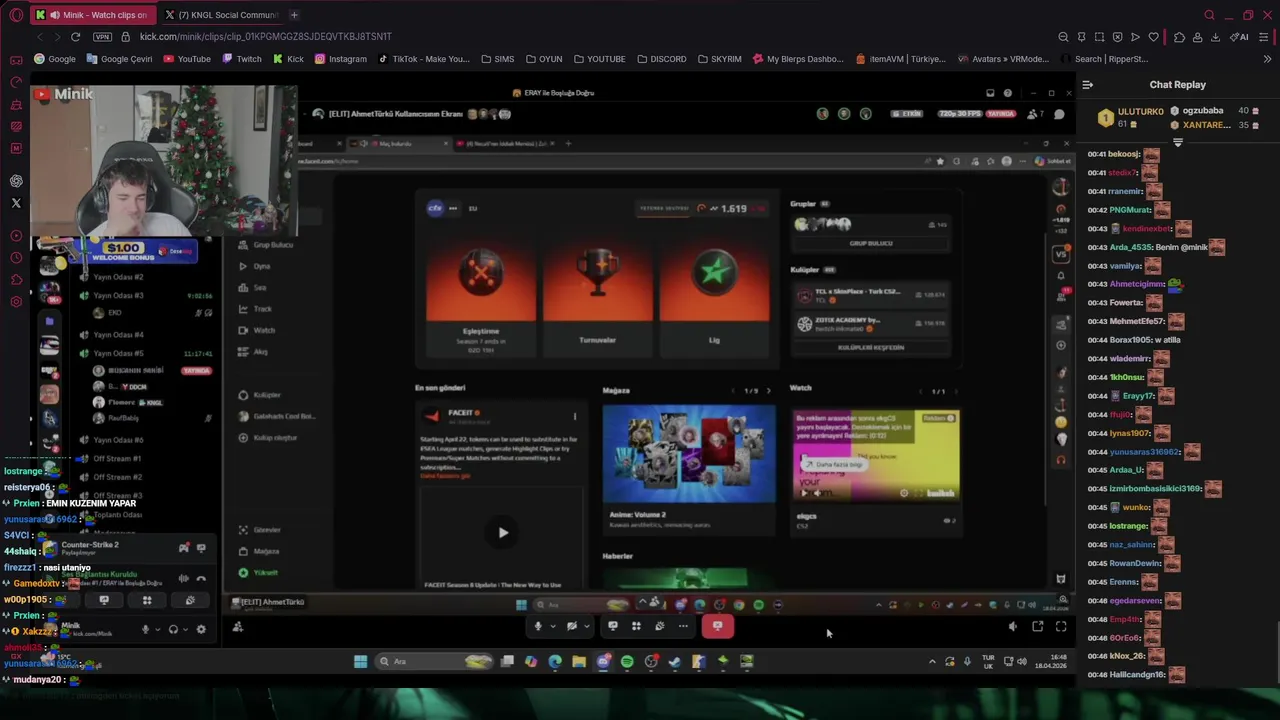Open the YOUTUBE bookmarks folder
Screen dimensions: 1280x720
tap(599, 59)
